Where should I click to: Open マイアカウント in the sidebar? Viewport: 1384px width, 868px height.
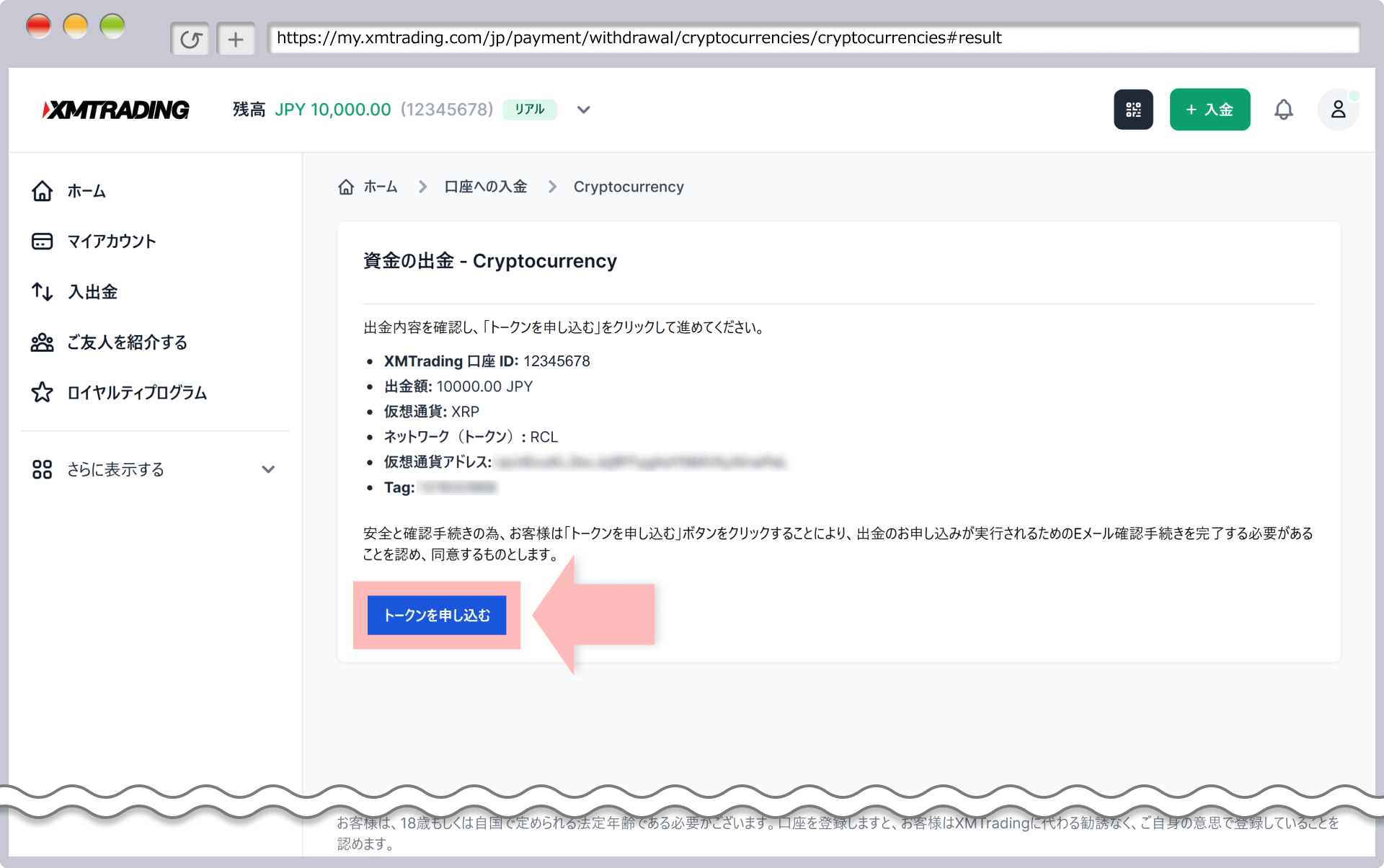click(112, 242)
